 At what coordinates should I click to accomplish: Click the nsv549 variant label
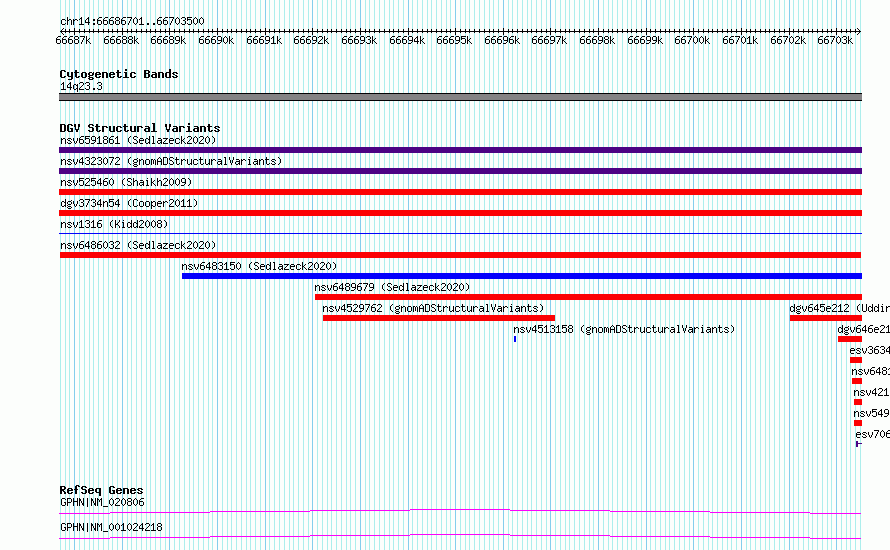[x=871, y=413]
